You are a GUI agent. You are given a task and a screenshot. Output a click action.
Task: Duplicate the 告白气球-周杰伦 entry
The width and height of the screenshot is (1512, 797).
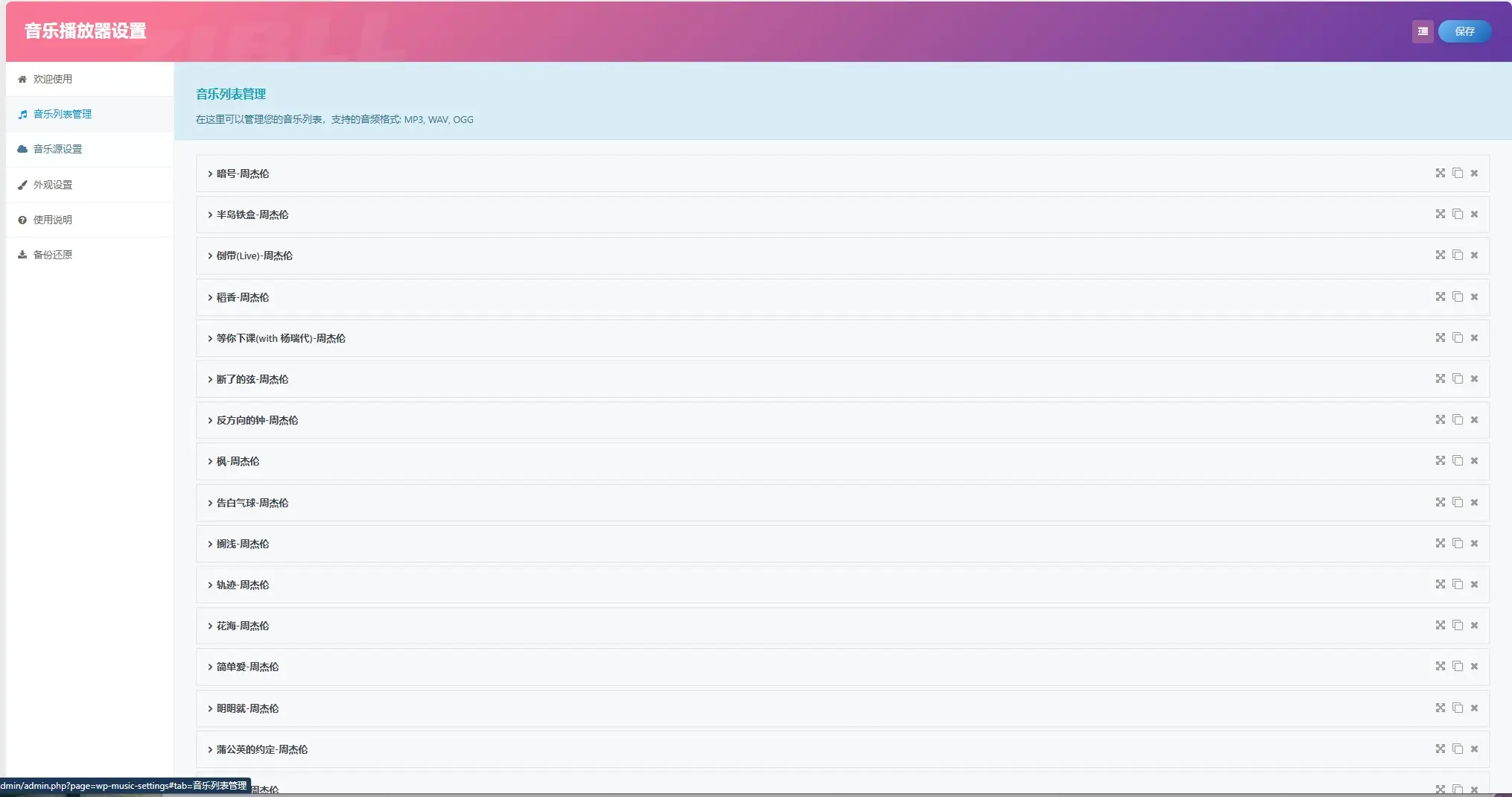pyautogui.click(x=1457, y=502)
